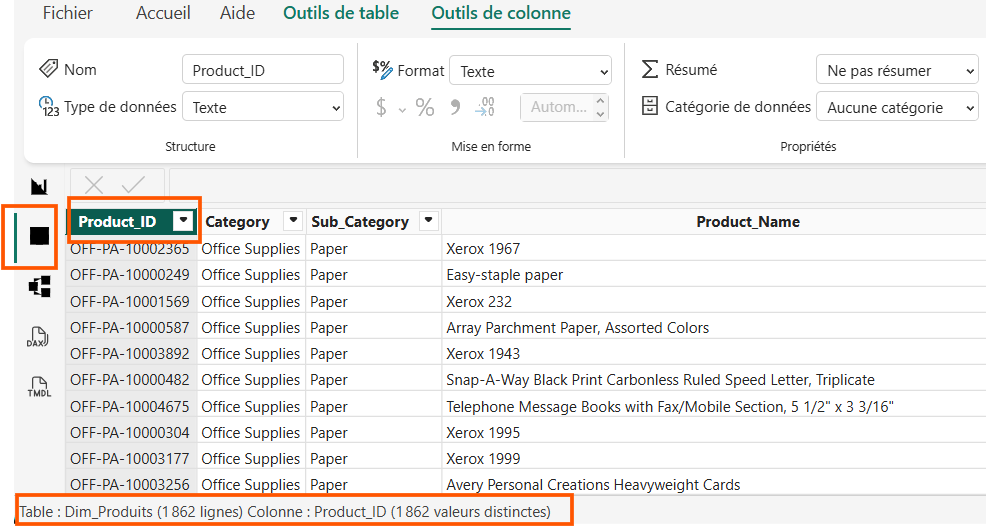986x526 pixels.
Task: Open the DAX query view icon
Action: point(38,337)
